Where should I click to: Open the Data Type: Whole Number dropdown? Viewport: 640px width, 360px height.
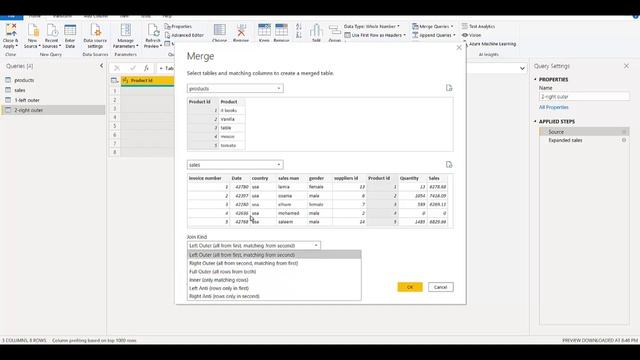coord(372,27)
